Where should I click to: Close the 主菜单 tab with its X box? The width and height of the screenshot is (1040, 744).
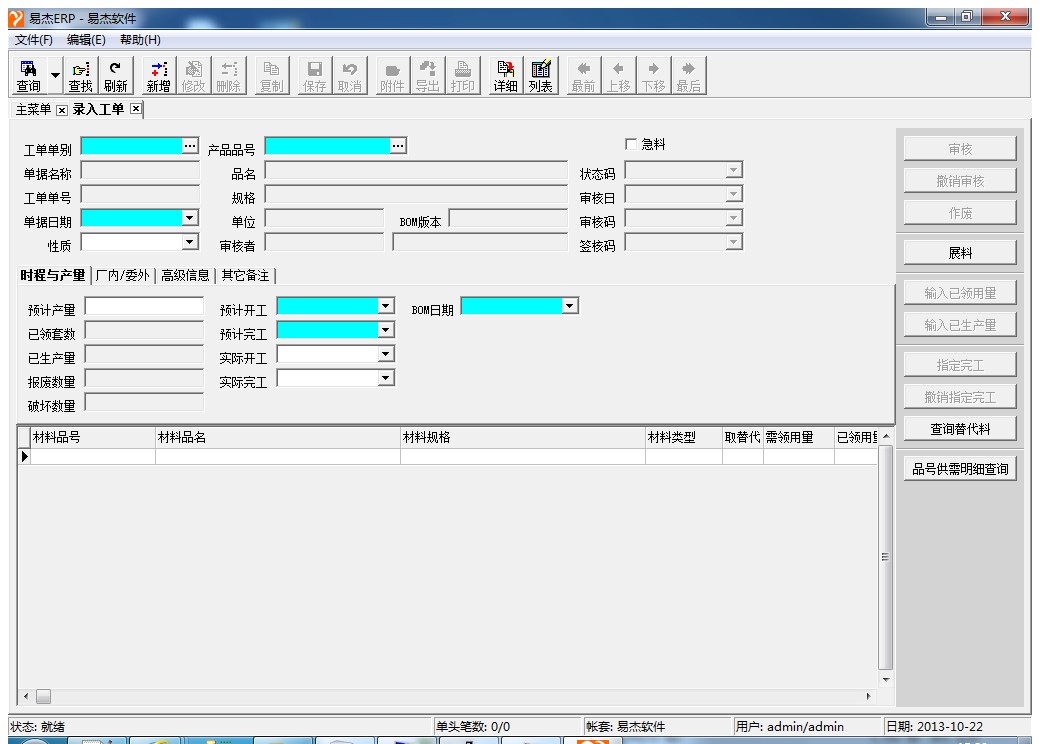61,109
